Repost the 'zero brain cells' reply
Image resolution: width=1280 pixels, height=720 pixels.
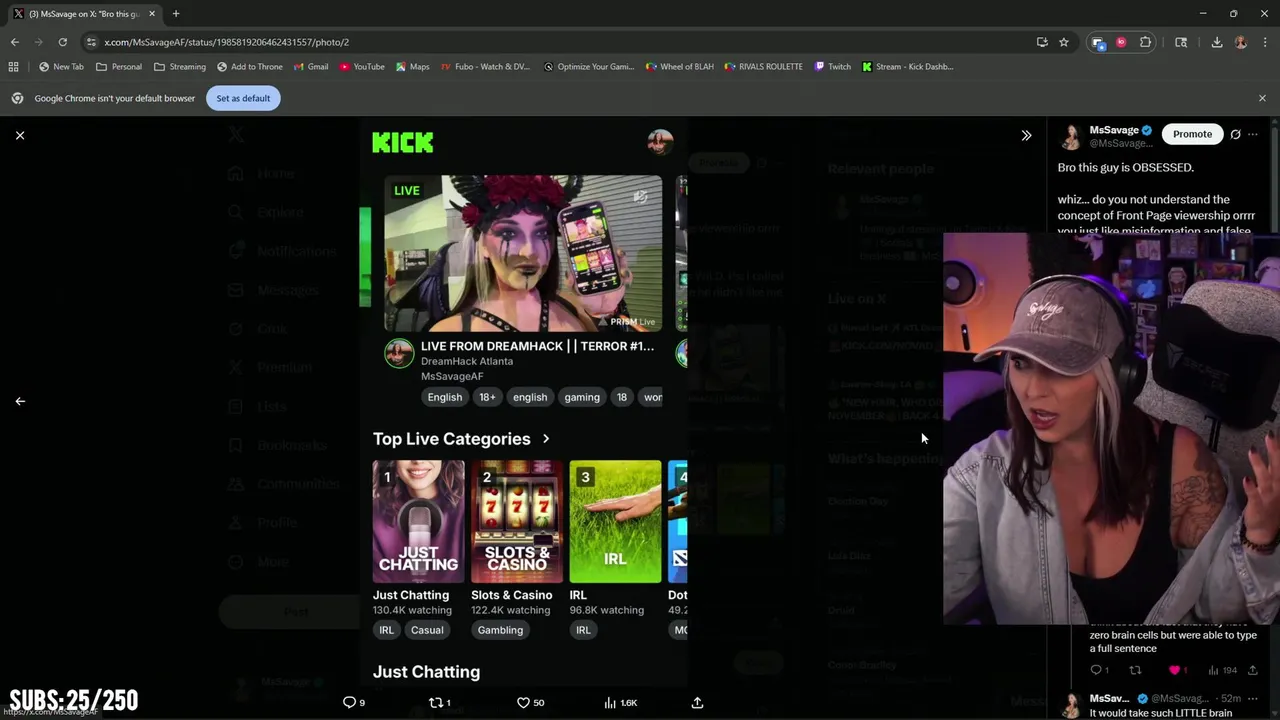pyautogui.click(x=1135, y=670)
